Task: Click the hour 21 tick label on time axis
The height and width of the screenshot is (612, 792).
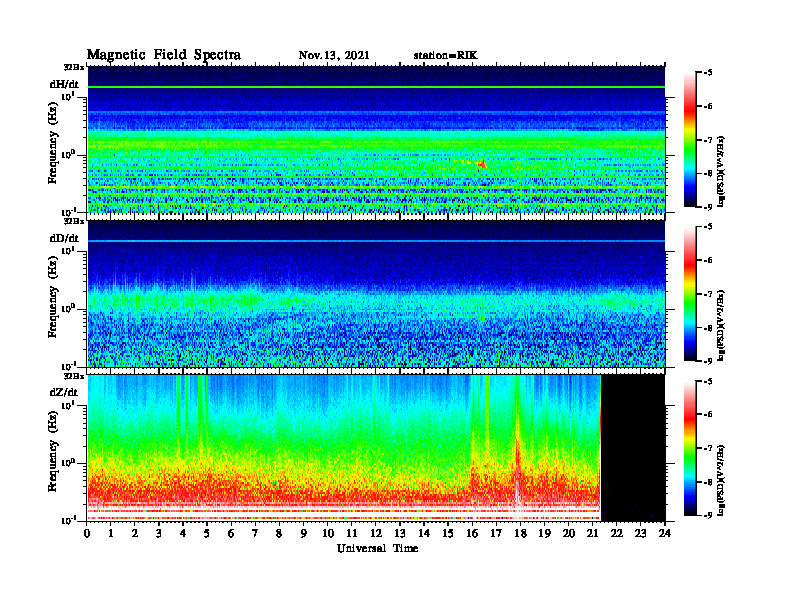Action: 592,534
